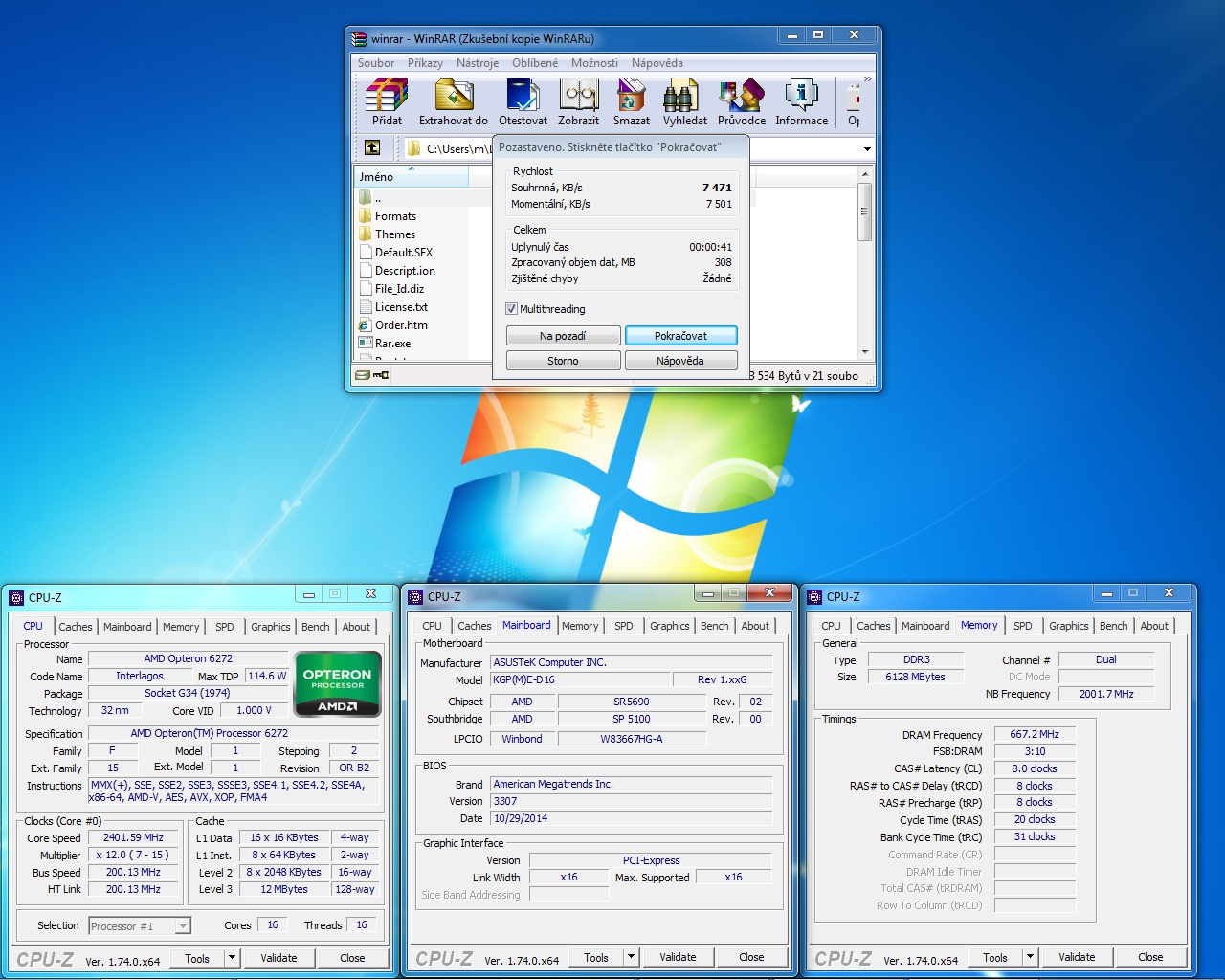Select the File_Id.diz file icon
The height and width of the screenshot is (980, 1225).
pyautogui.click(x=366, y=289)
